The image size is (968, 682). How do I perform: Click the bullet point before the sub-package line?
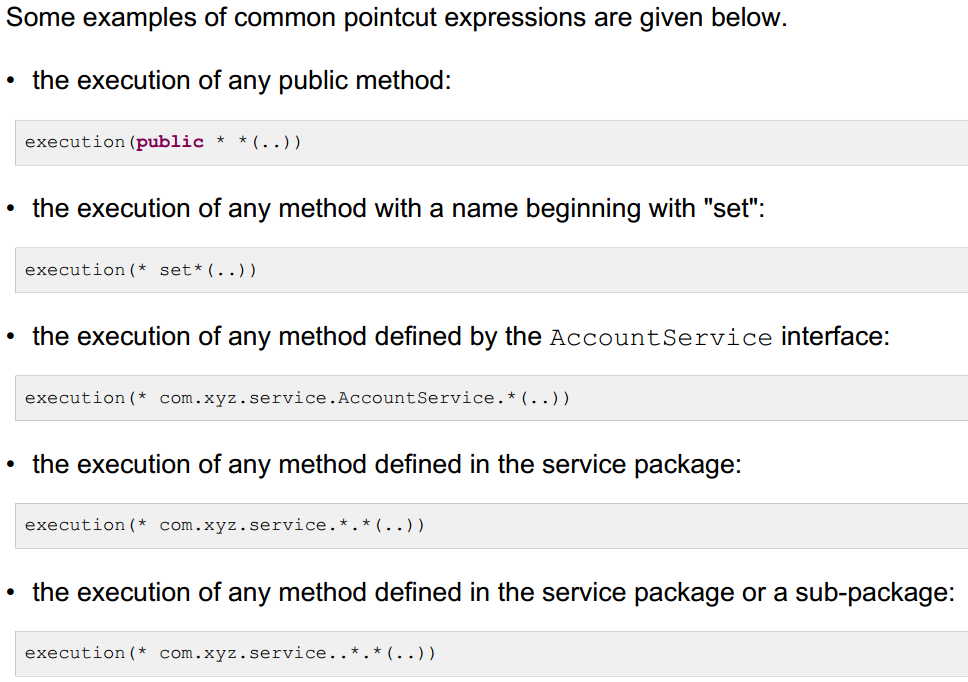(10, 594)
